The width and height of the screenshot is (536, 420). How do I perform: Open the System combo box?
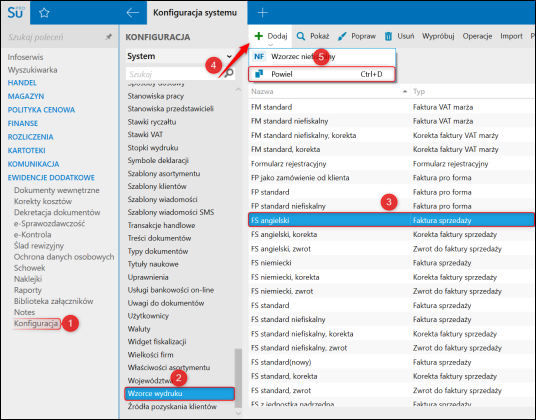pos(180,56)
